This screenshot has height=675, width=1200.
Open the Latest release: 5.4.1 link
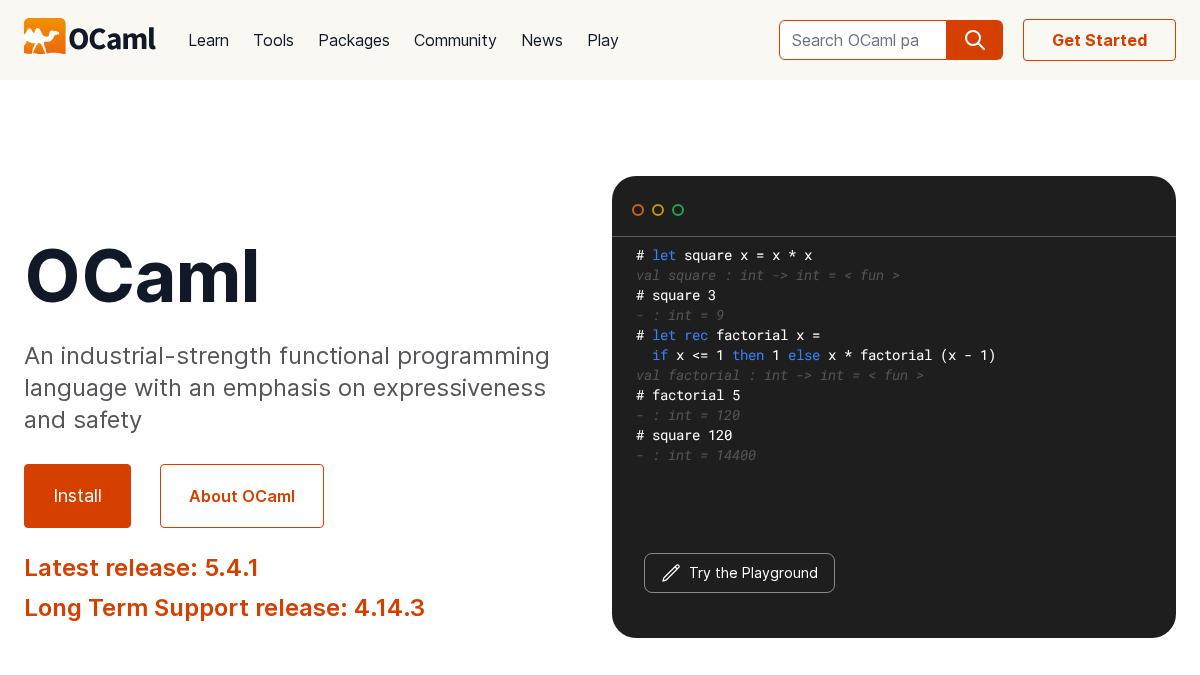(x=141, y=568)
